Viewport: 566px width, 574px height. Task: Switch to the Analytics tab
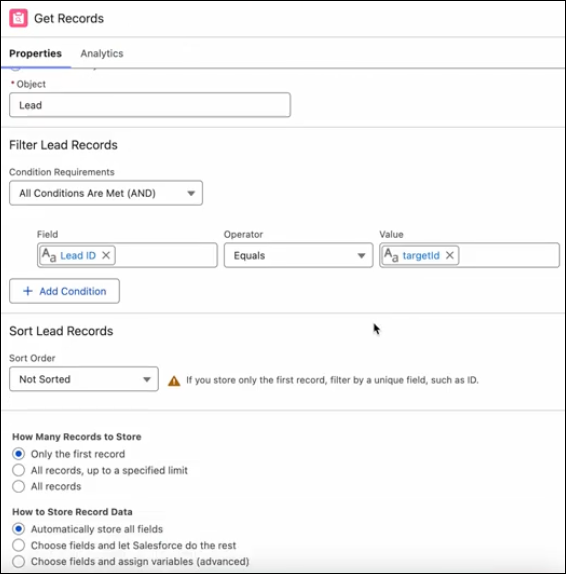pyautogui.click(x=102, y=53)
